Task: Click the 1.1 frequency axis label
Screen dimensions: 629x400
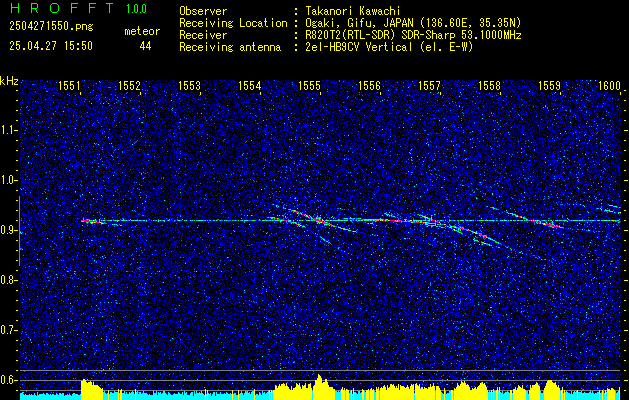Action: tap(8, 130)
